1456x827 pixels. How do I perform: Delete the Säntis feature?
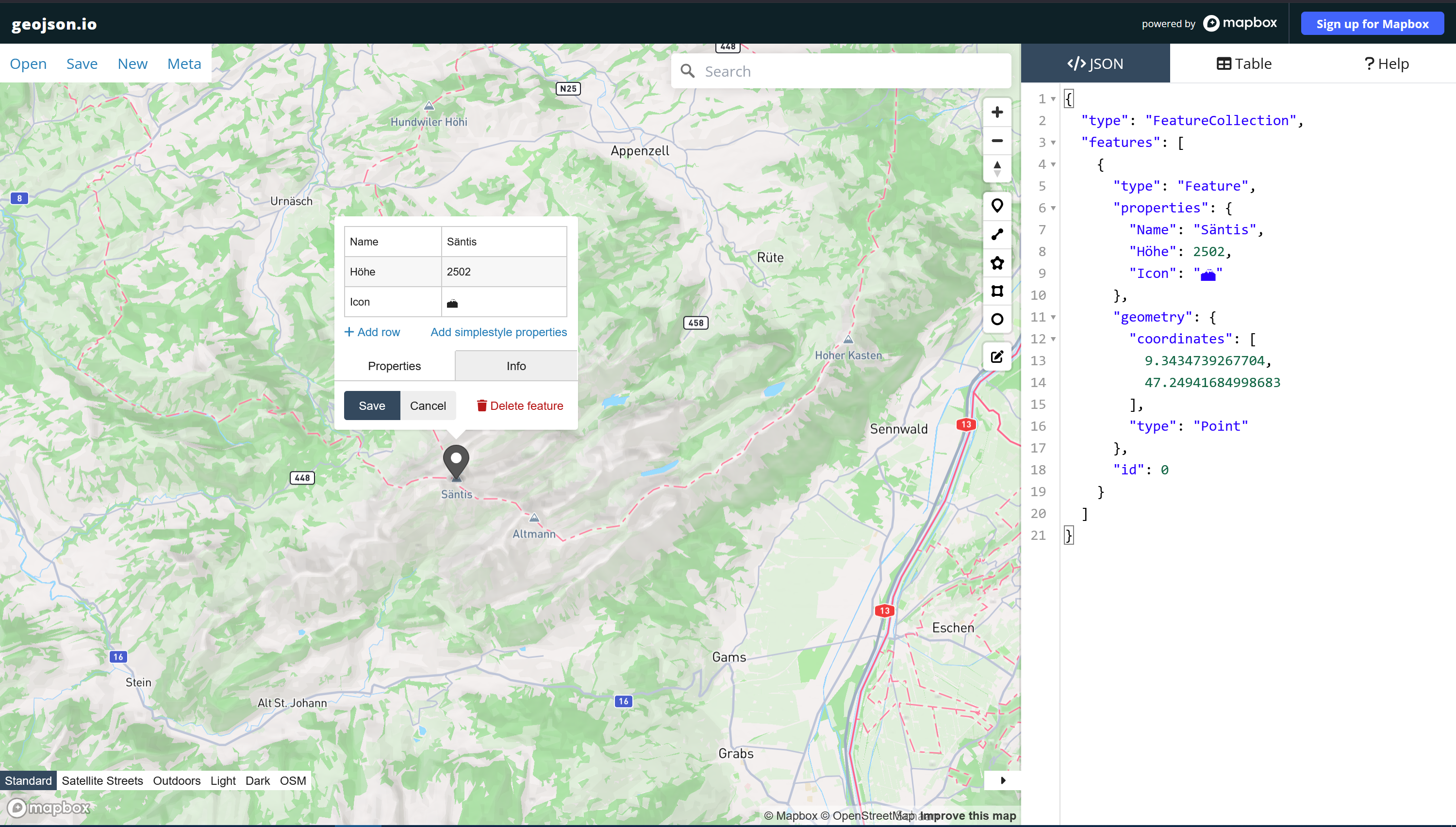coord(519,405)
